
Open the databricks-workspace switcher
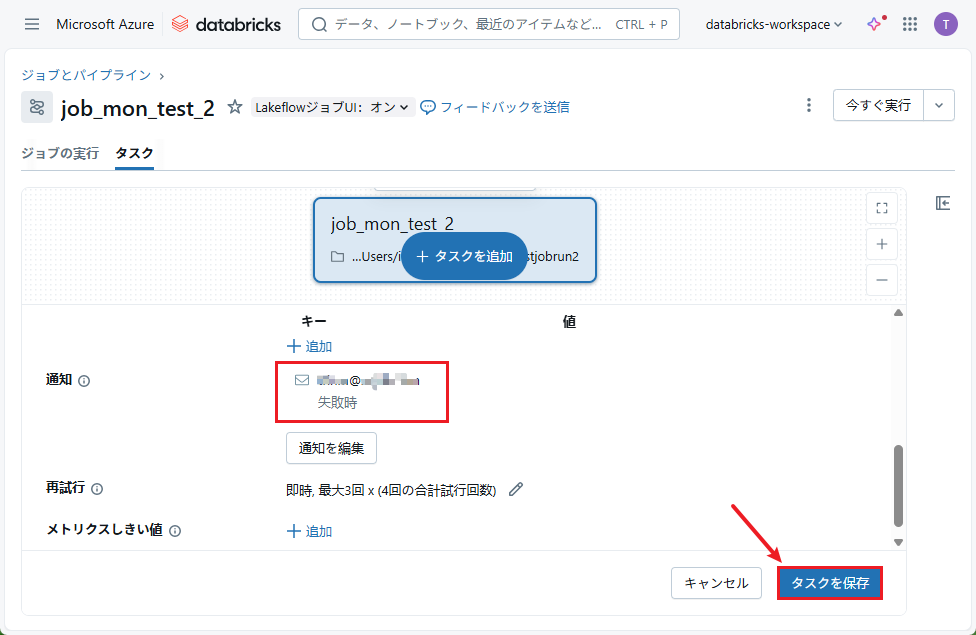(x=774, y=24)
